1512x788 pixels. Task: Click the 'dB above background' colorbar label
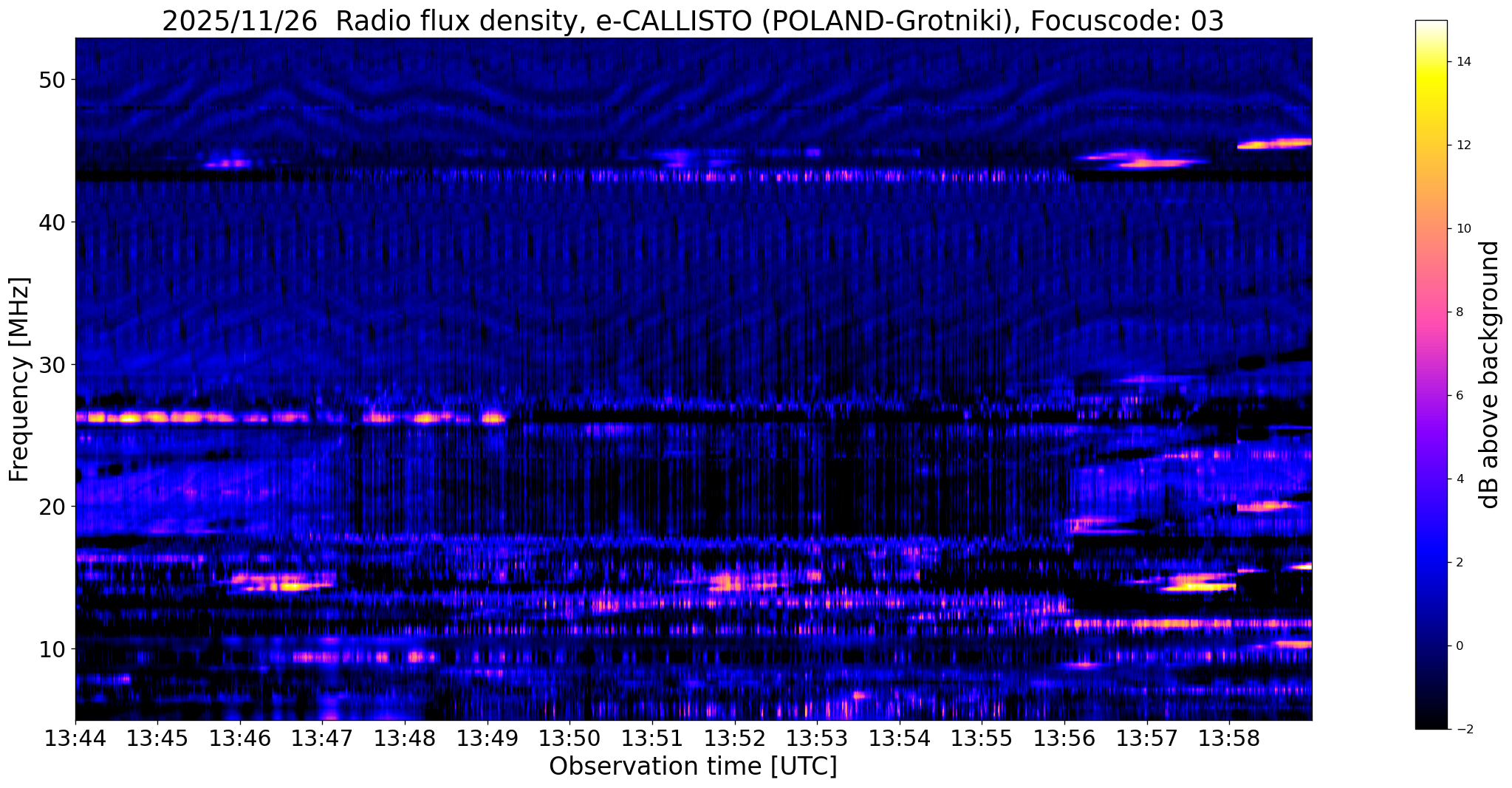point(1490,374)
